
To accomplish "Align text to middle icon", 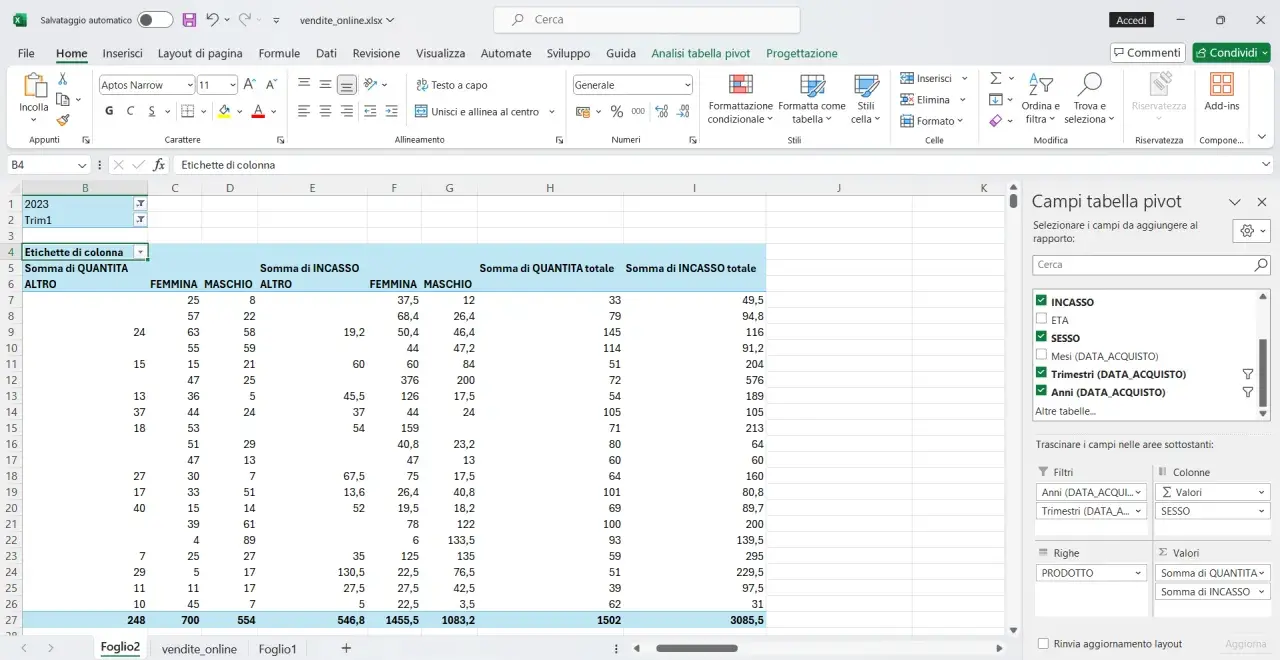I will coord(325,85).
